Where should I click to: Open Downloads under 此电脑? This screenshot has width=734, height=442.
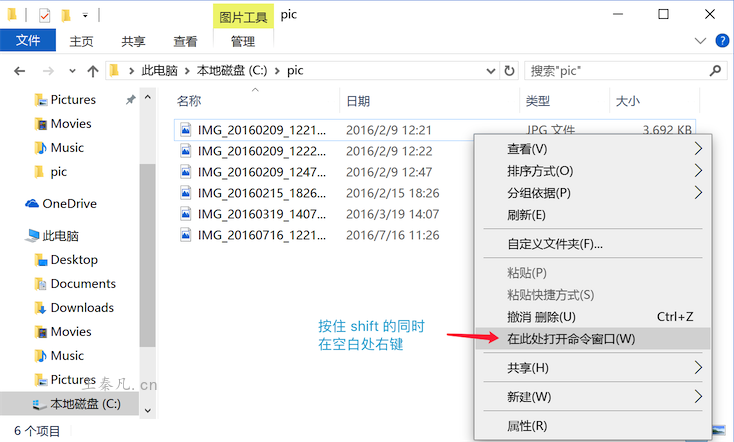(x=74, y=308)
